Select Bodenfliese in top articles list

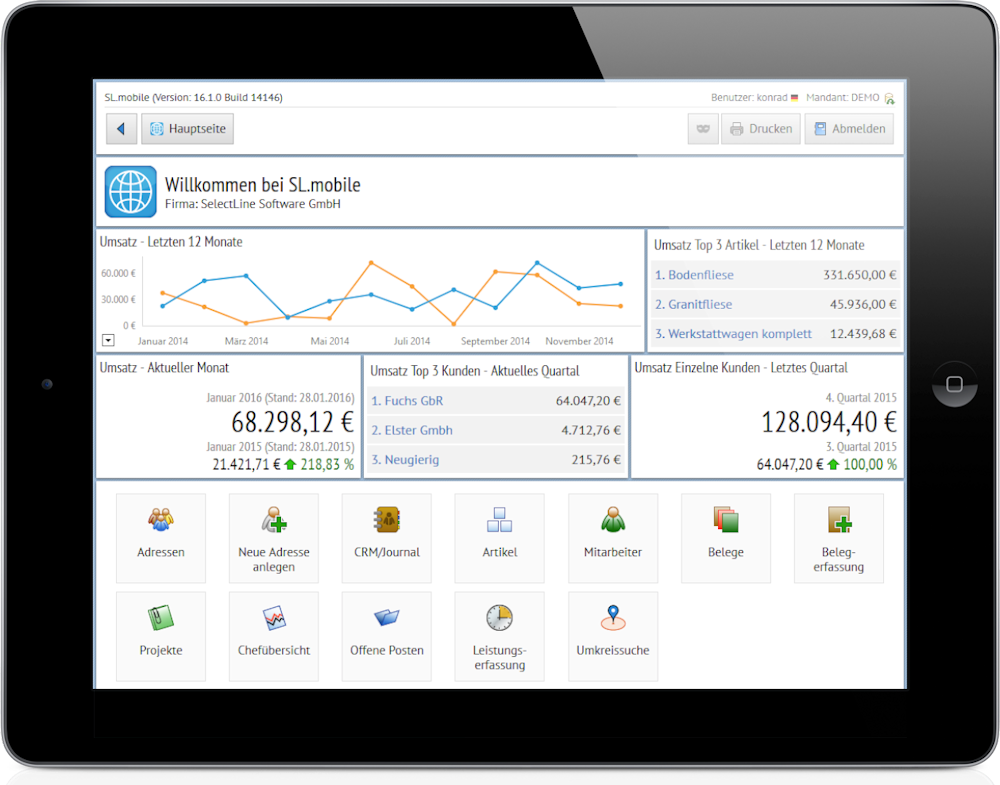pos(694,275)
